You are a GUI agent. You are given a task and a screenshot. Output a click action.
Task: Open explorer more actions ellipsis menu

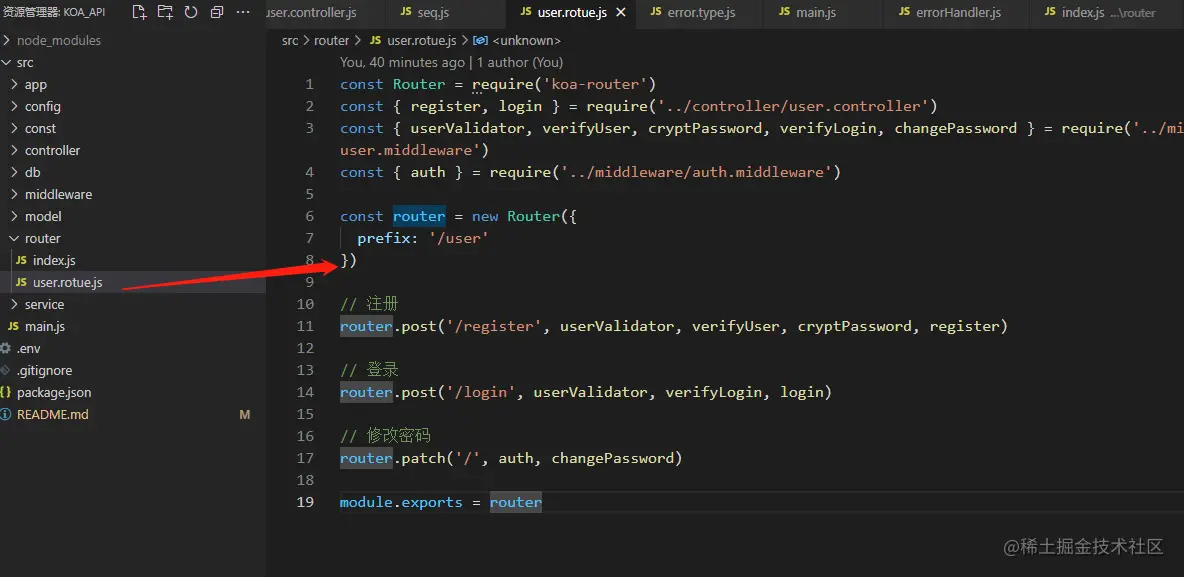pyautogui.click(x=242, y=12)
